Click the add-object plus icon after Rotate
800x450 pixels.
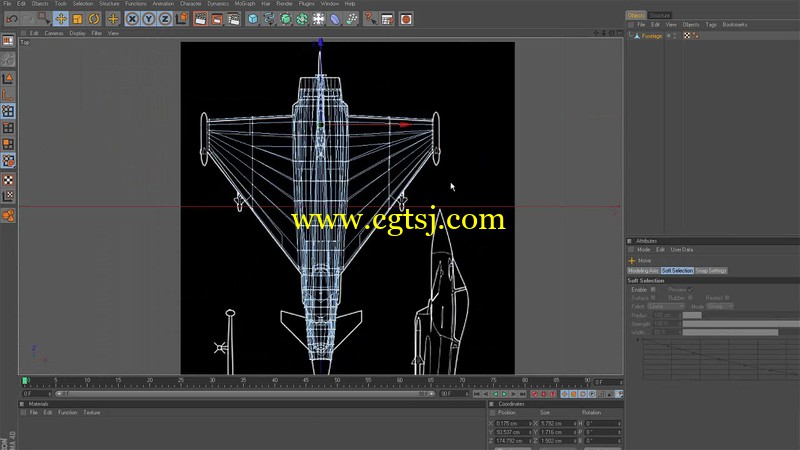(113, 19)
